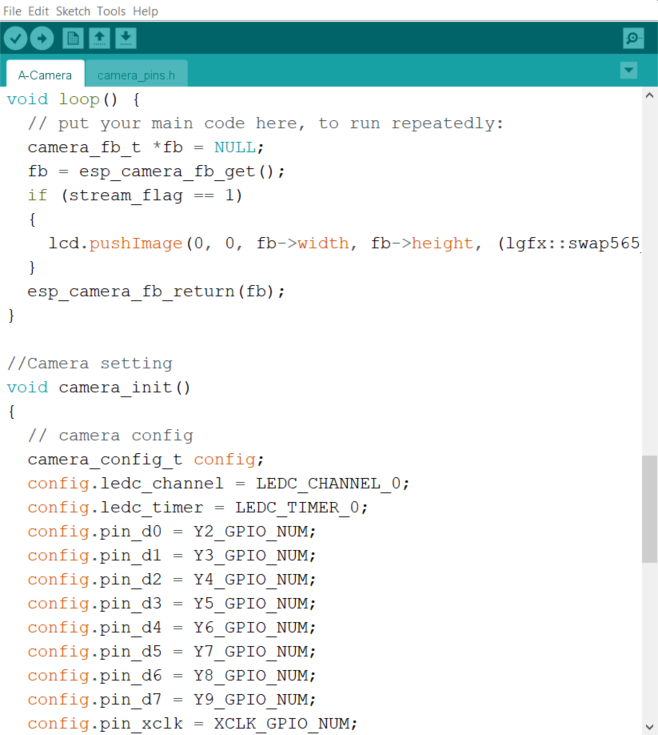Click the 'config.pin_d7 = Y9_GPIO_NUM;' line

172,699
